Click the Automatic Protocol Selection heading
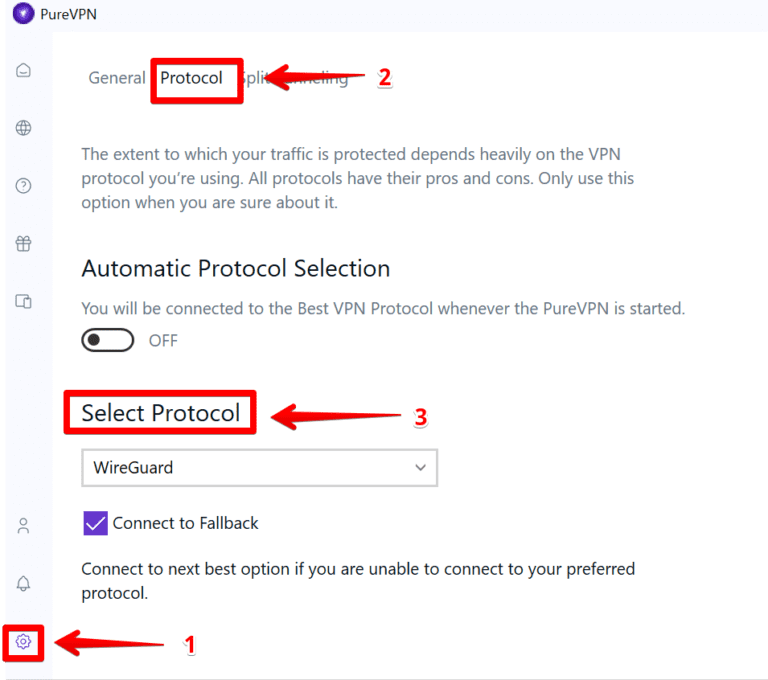 (x=235, y=269)
